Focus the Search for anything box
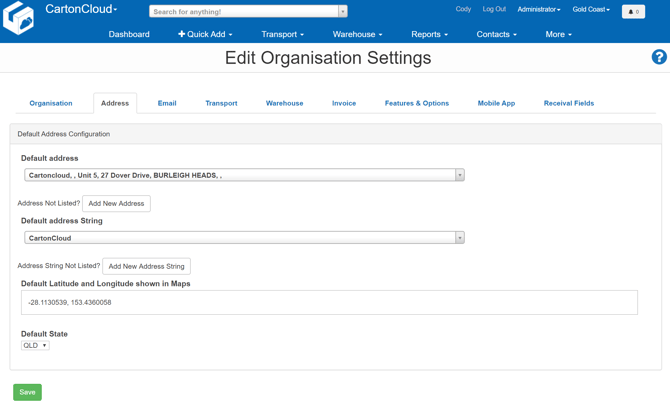This screenshot has width=670, height=409. point(243,12)
